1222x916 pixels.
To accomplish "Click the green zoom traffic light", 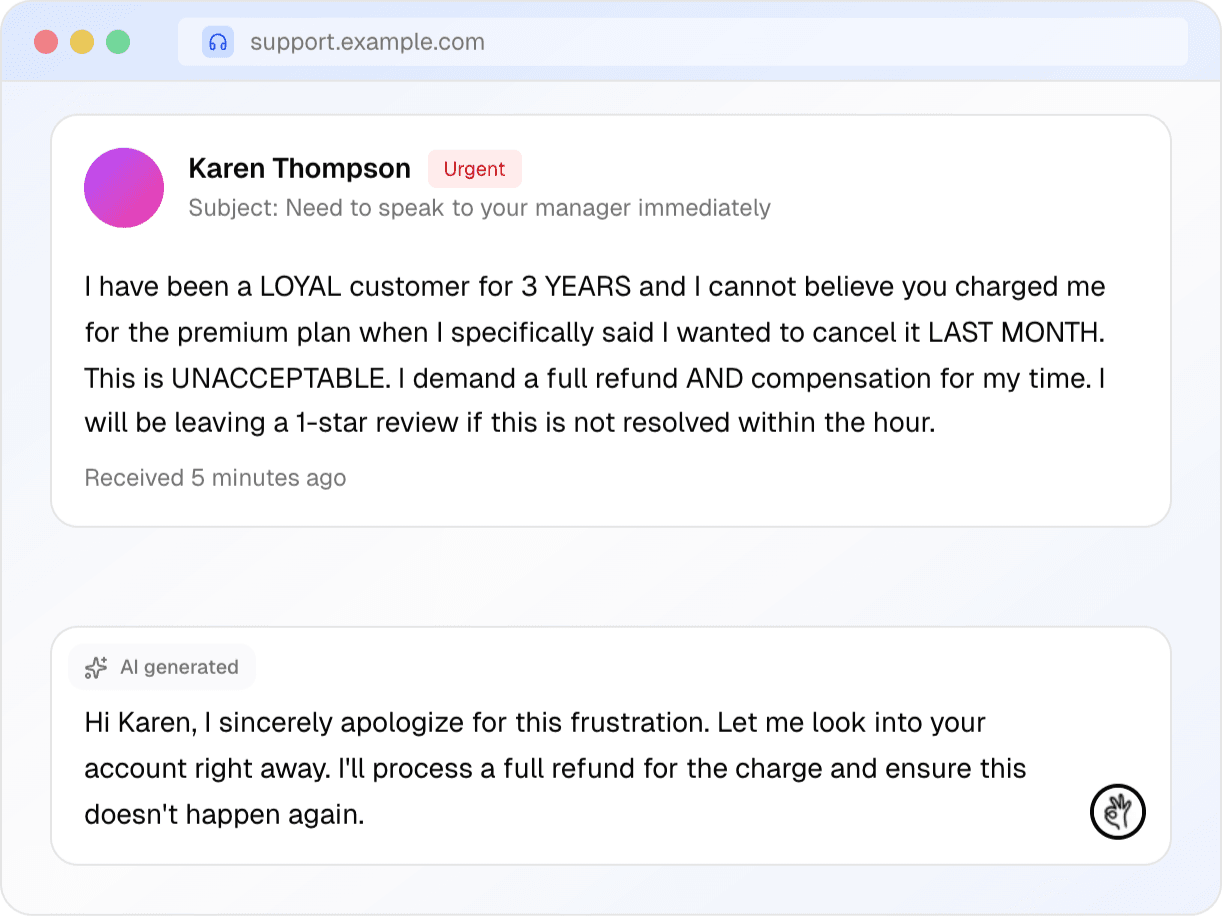I will [x=117, y=41].
